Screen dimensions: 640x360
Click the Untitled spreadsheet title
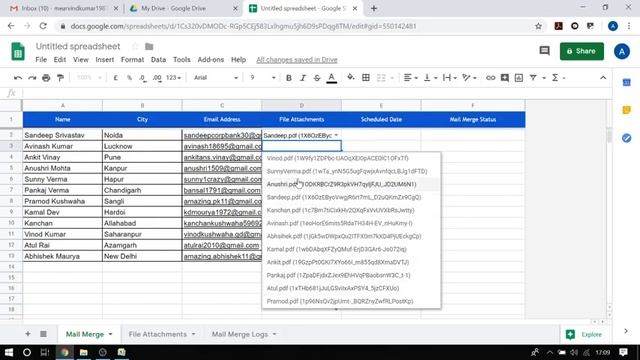[x=78, y=47]
